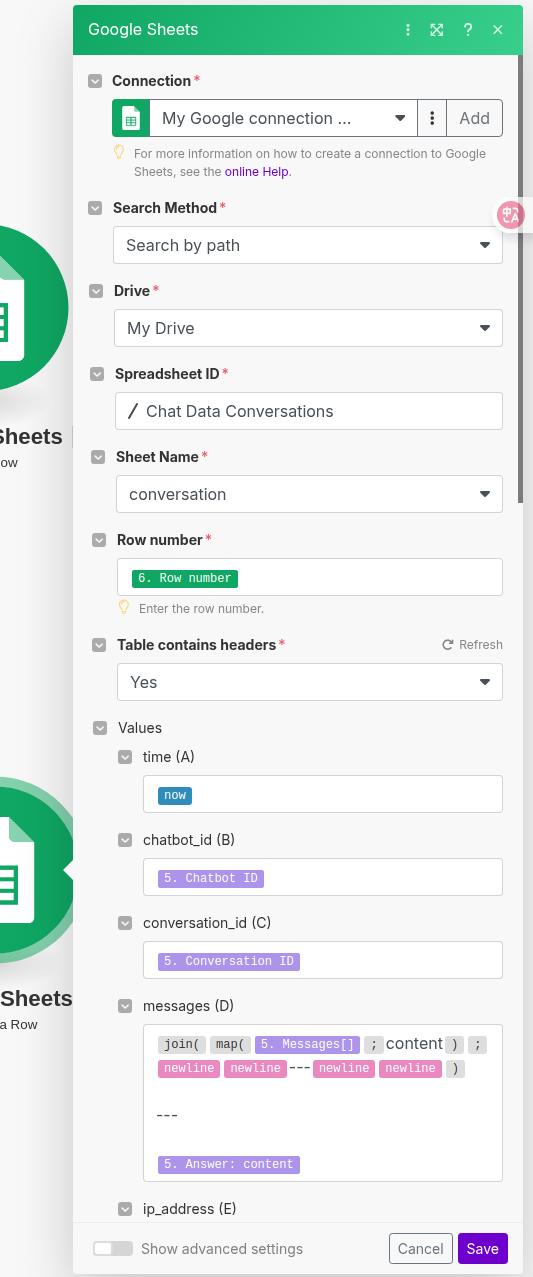
Task: Select the '5. Messages[]' pill
Action: pos(307,1044)
